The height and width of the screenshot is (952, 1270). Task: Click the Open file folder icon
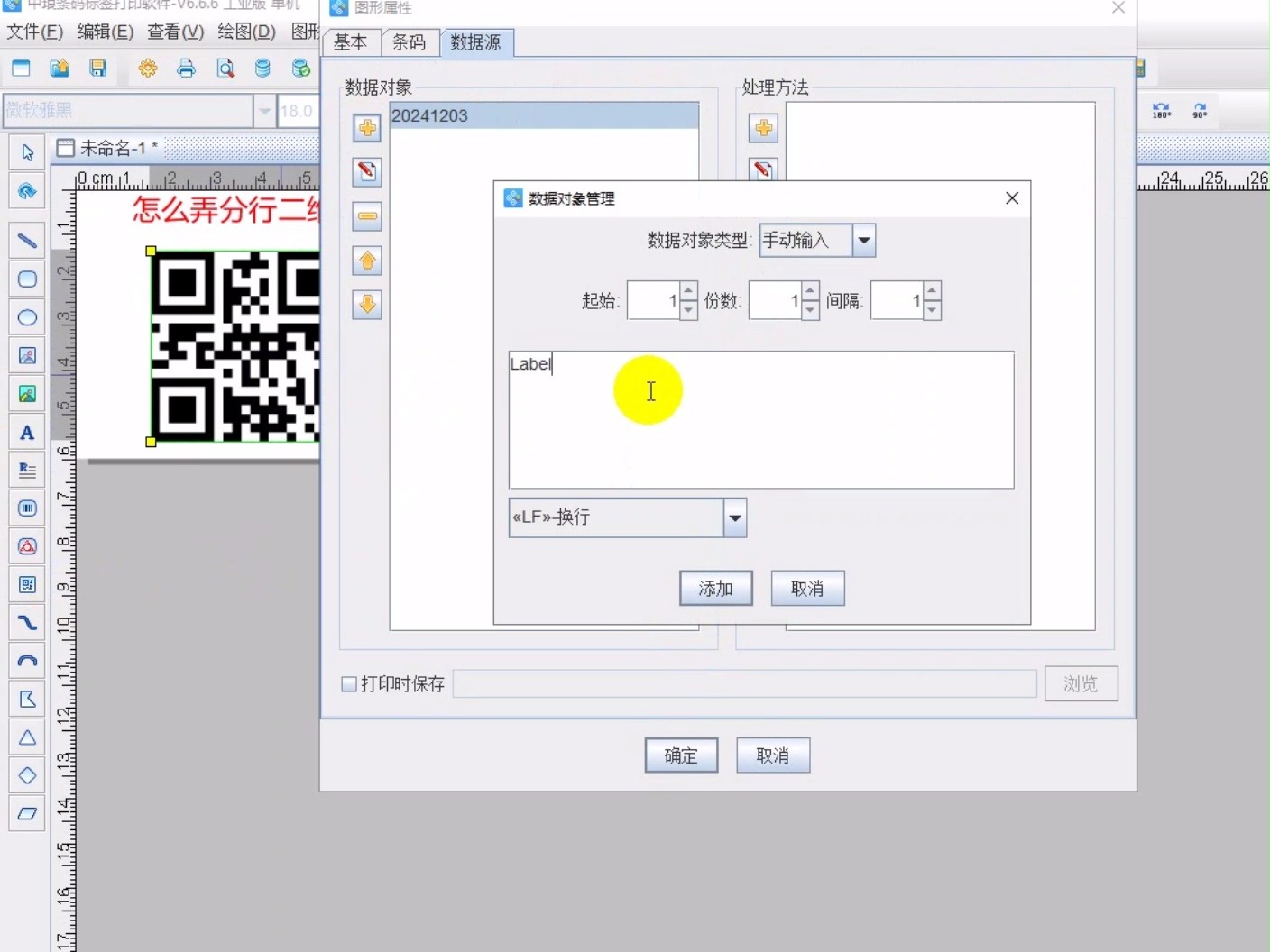(60, 69)
